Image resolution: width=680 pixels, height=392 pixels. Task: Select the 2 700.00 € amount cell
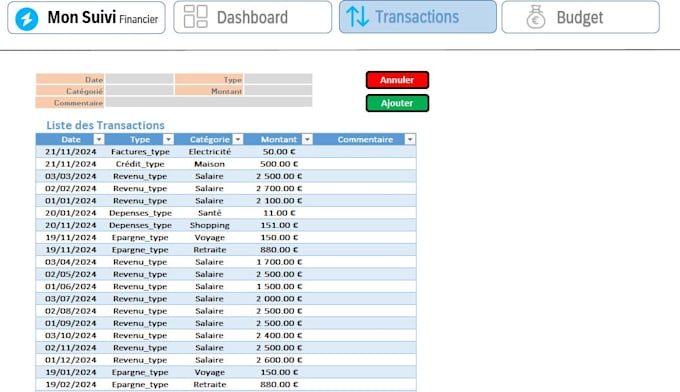click(279, 189)
